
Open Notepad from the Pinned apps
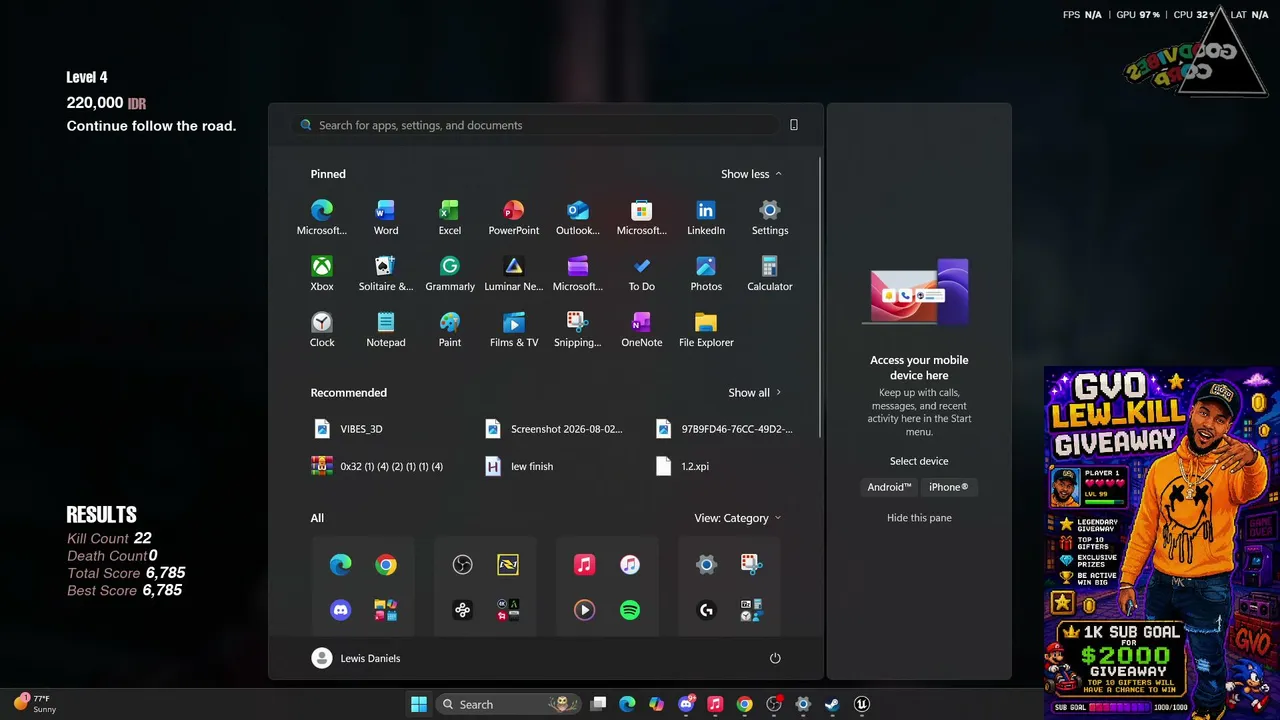point(386,329)
